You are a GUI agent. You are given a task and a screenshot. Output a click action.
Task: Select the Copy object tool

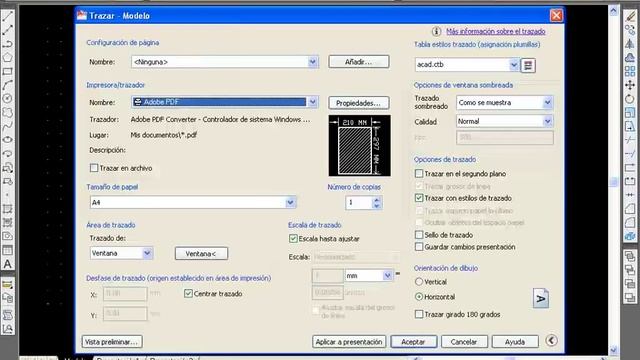[x=630, y=30]
